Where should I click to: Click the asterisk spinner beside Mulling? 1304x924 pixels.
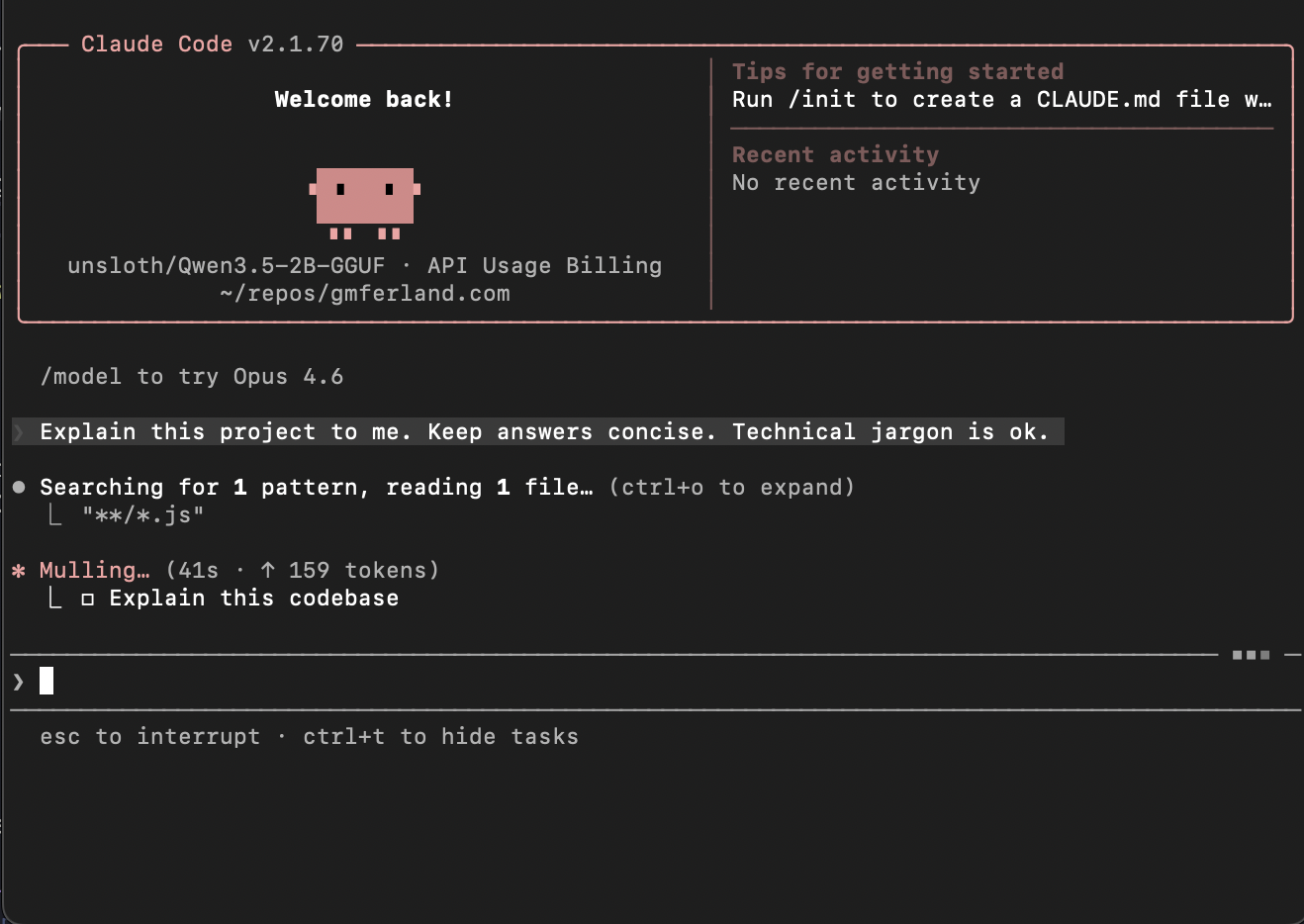18,571
